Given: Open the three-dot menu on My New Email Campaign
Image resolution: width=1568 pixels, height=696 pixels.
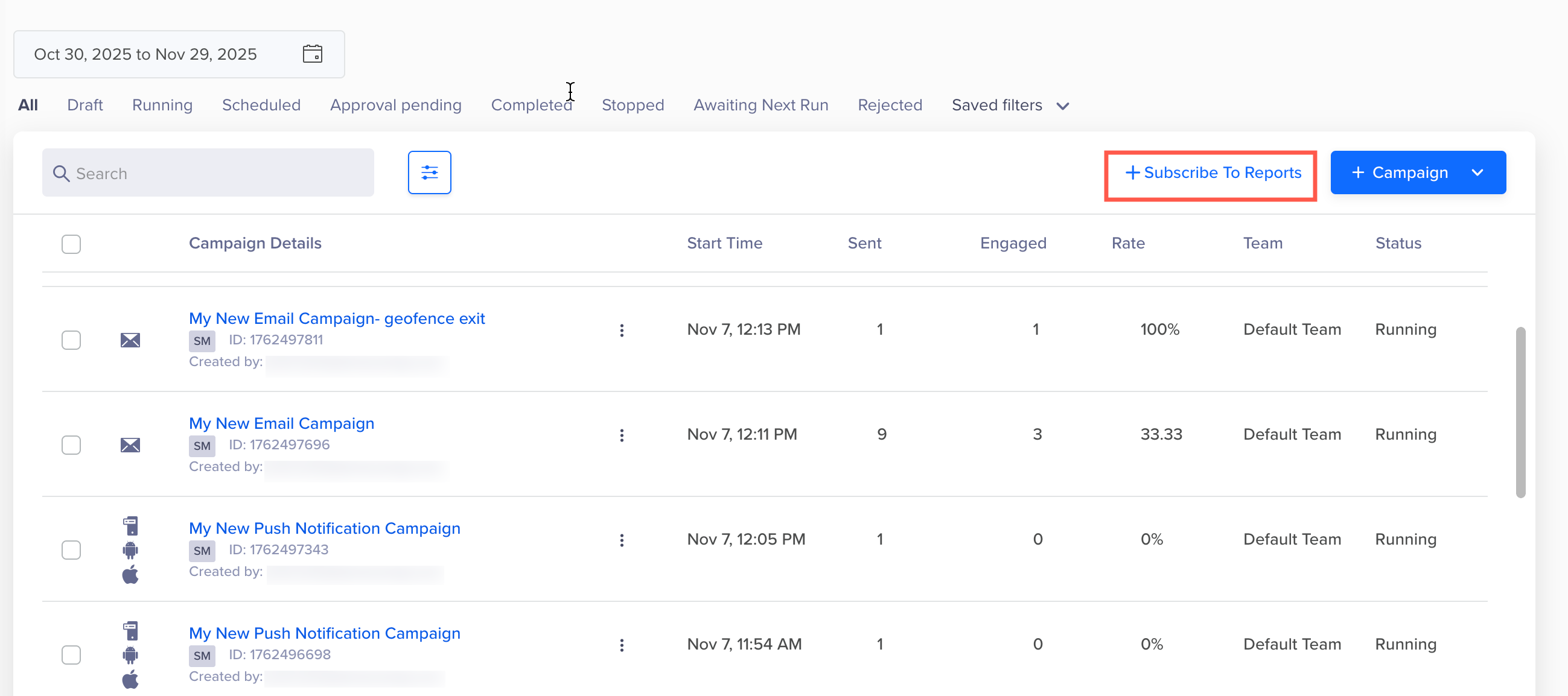Looking at the screenshot, I should (x=622, y=435).
